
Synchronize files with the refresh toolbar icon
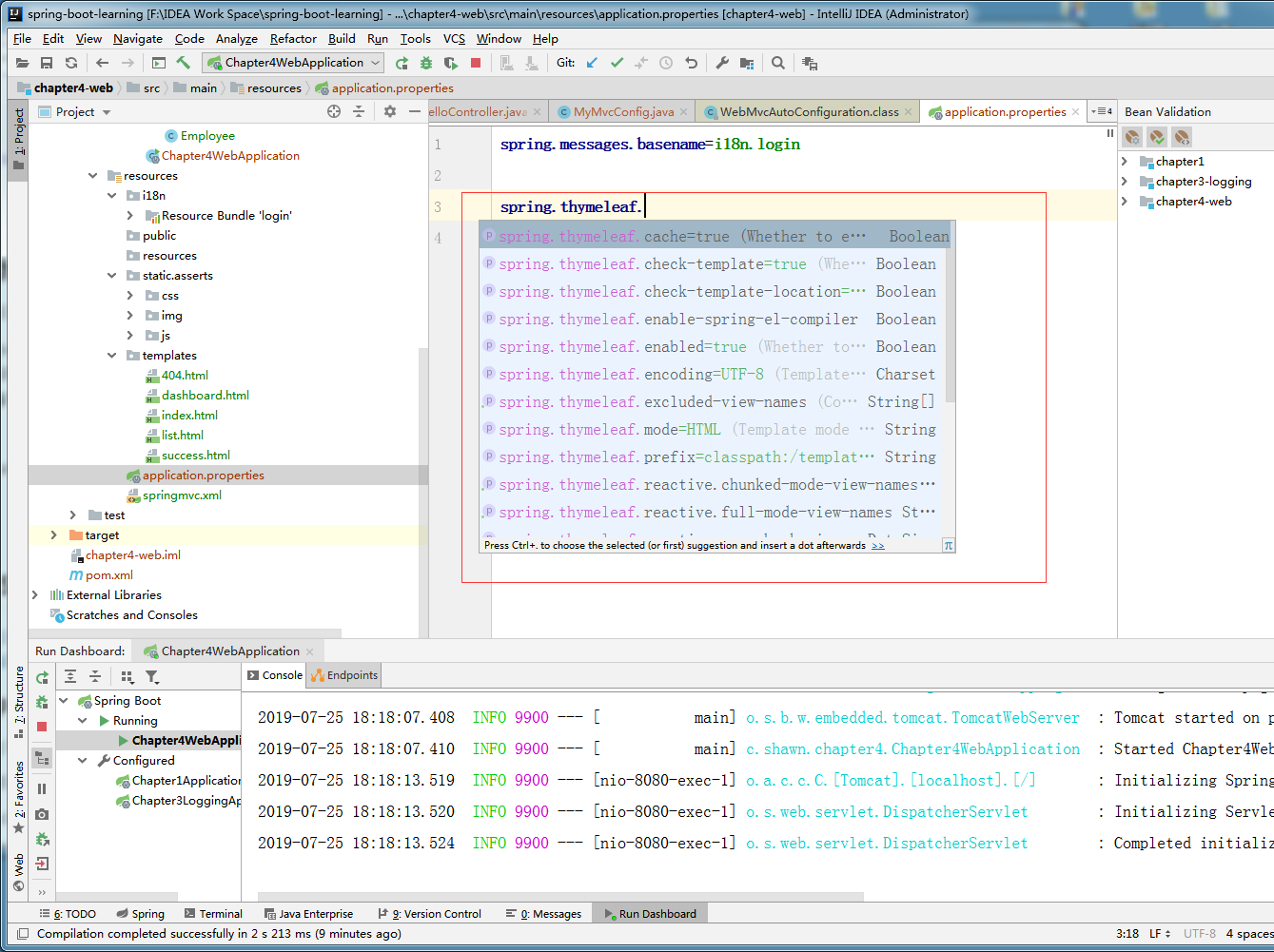71,63
